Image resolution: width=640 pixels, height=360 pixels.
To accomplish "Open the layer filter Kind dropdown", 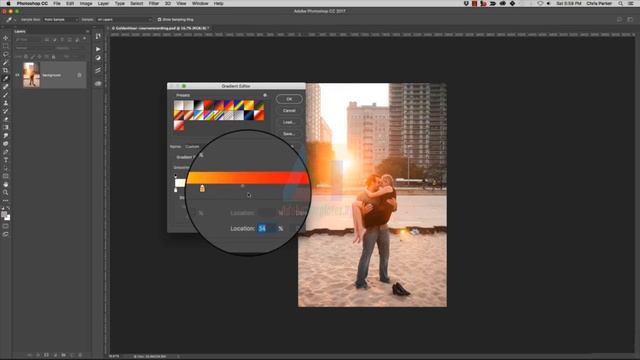I will coord(28,40).
